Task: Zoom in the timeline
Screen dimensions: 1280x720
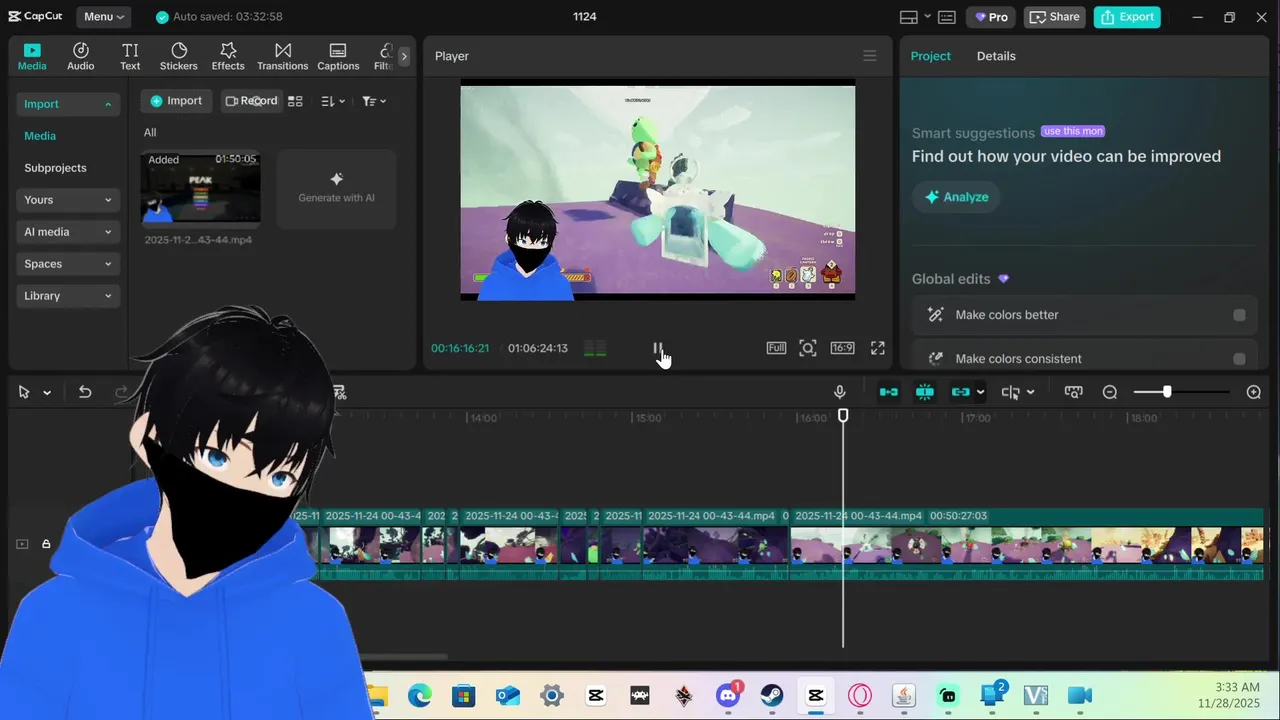Action: pyautogui.click(x=1254, y=392)
